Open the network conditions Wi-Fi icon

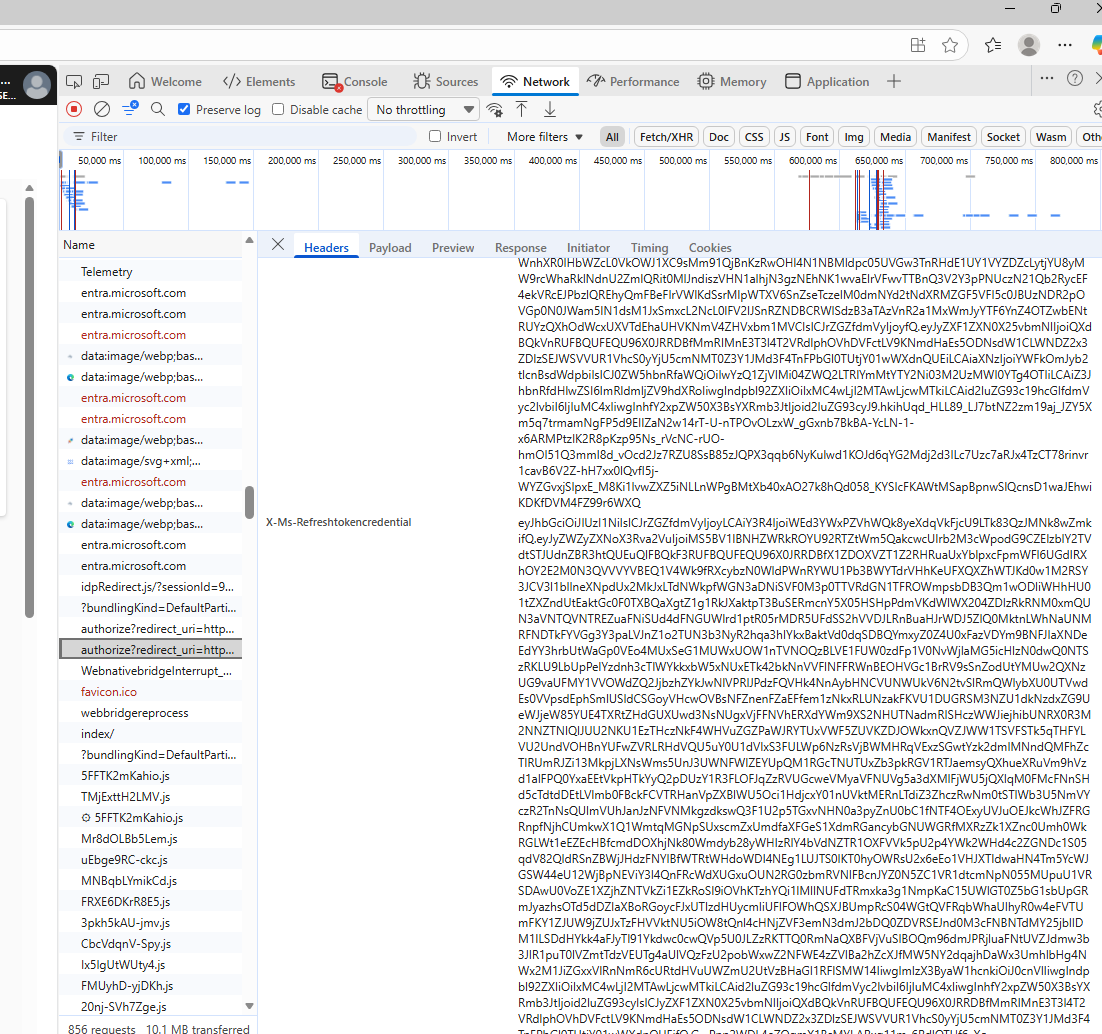pyautogui.click(x=494, y=109)
